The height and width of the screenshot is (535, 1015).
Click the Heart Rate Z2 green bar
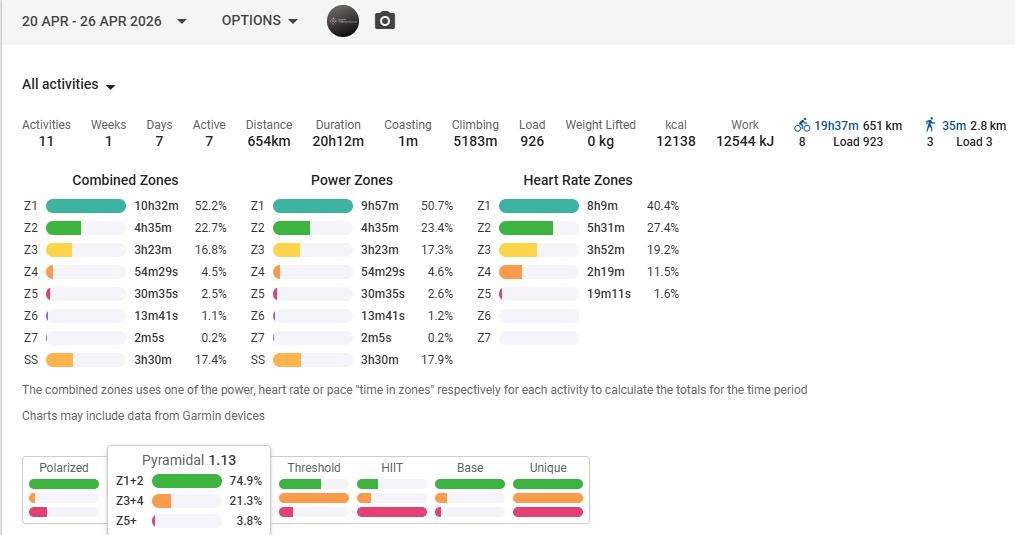click(x=526, y=228)
